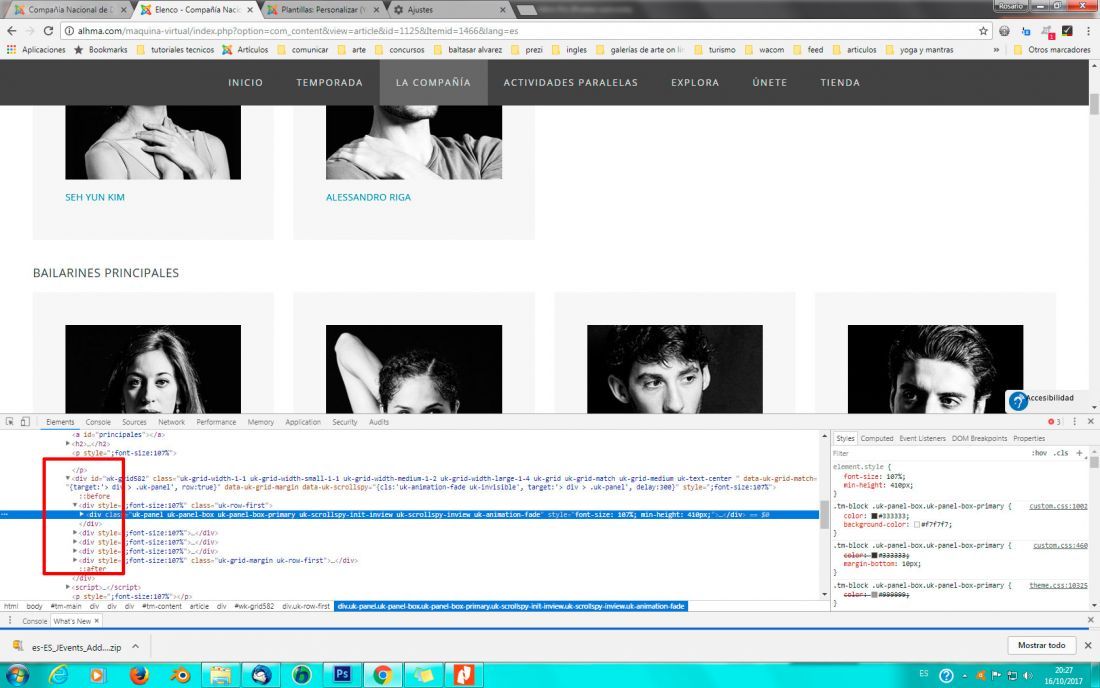Switch to the Sources DevTools tab
Screen dimensions: 1100x688
click(134, 422)
